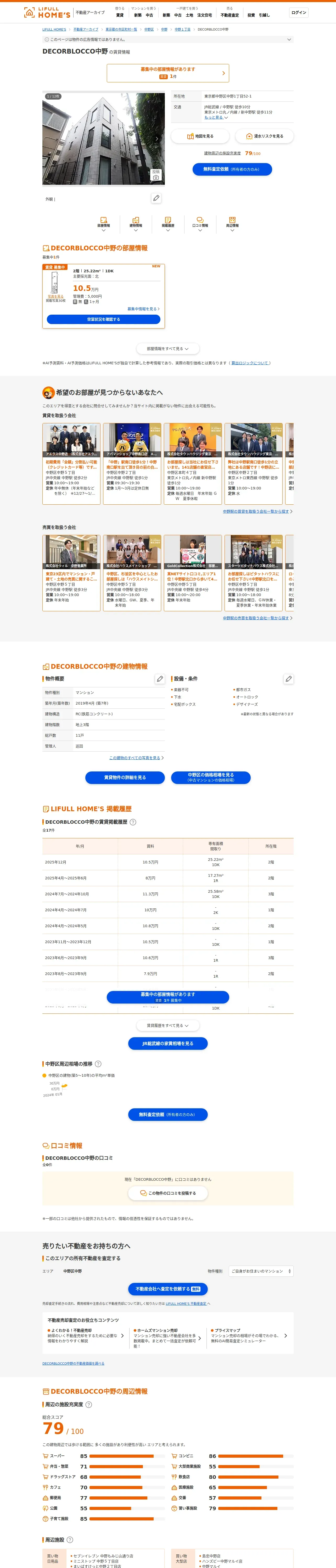
Task: Click the pencil edit icon beside 外観
Action: (x=157, y=198)
